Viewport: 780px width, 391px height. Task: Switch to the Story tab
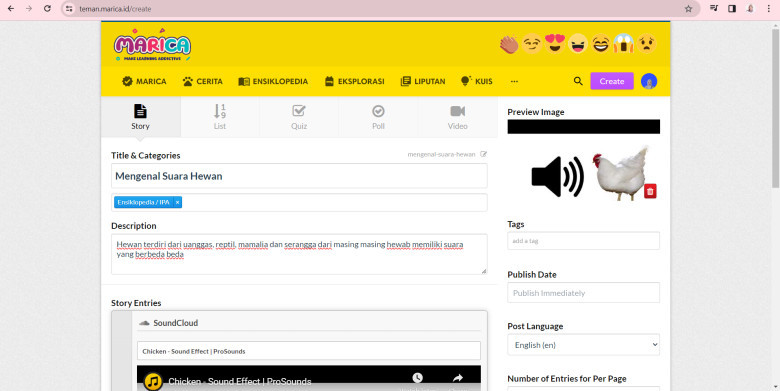pyautogui.click(x=141, y=117)
